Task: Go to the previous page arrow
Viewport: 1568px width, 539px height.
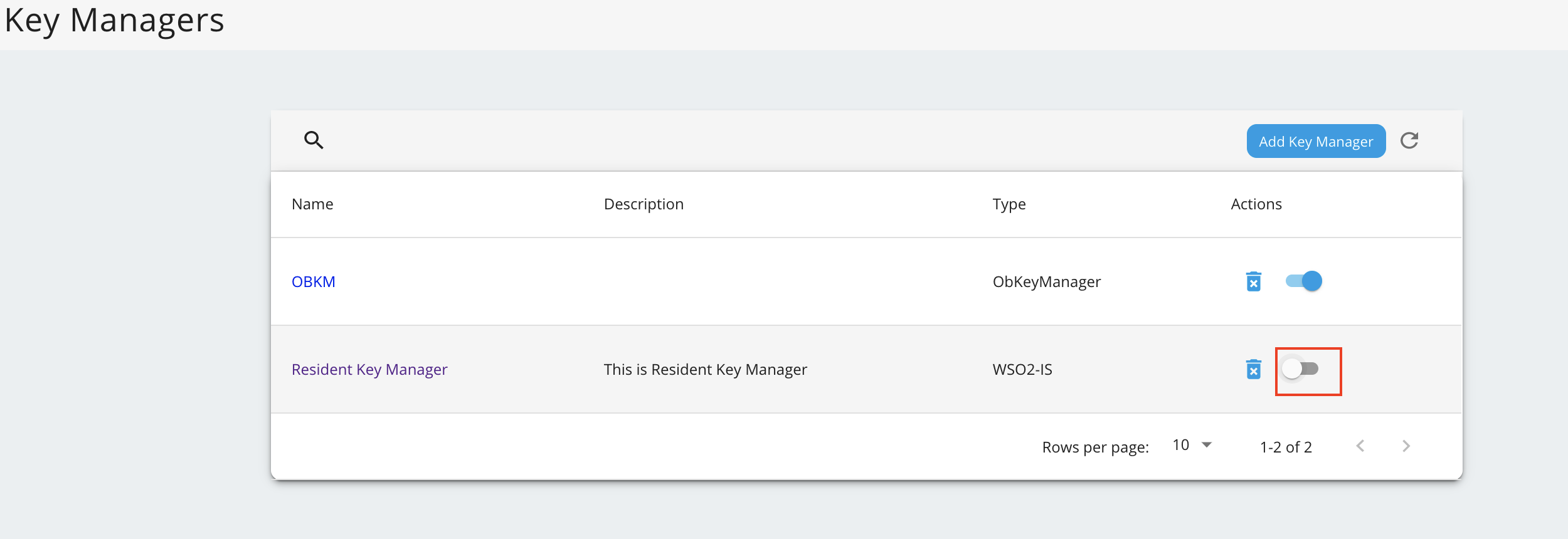Action: (1360, 446)
